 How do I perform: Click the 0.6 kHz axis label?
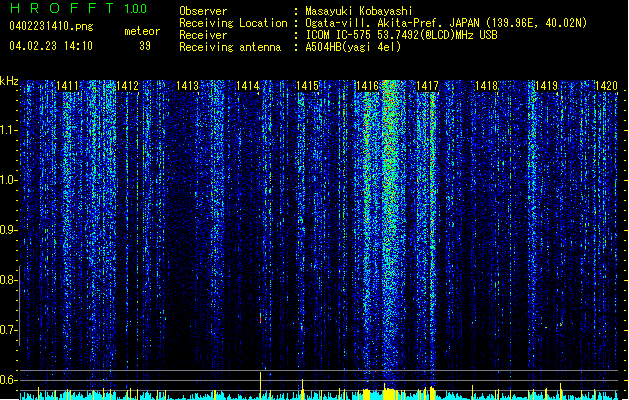[8, 380]
